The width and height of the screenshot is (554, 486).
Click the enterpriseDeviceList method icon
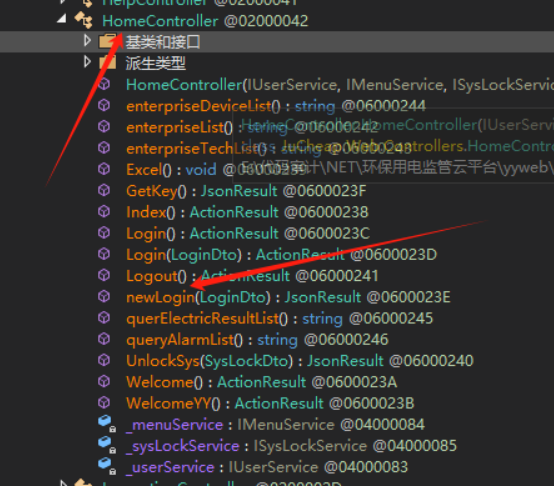pyautogui.click(x=104, y=105)
